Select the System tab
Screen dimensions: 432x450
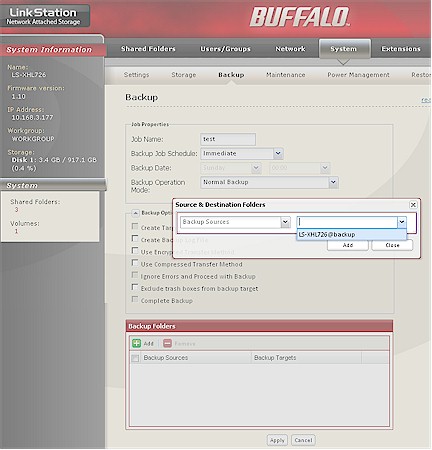click(x=344, y=49)
